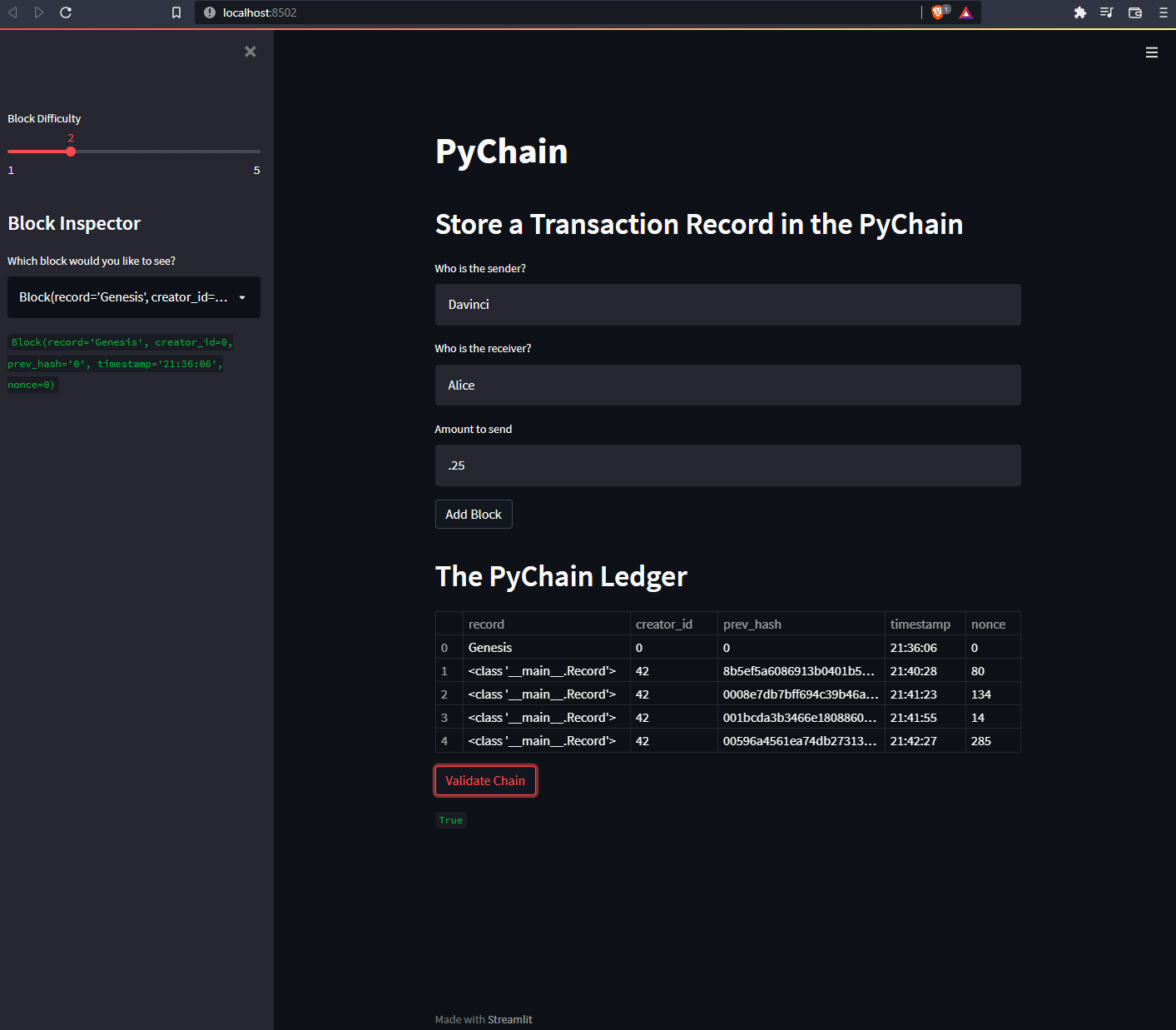Click the media playlist toolbar icon
The width and height of the screenshot is (1176, 1030).
coord(1107,13)
